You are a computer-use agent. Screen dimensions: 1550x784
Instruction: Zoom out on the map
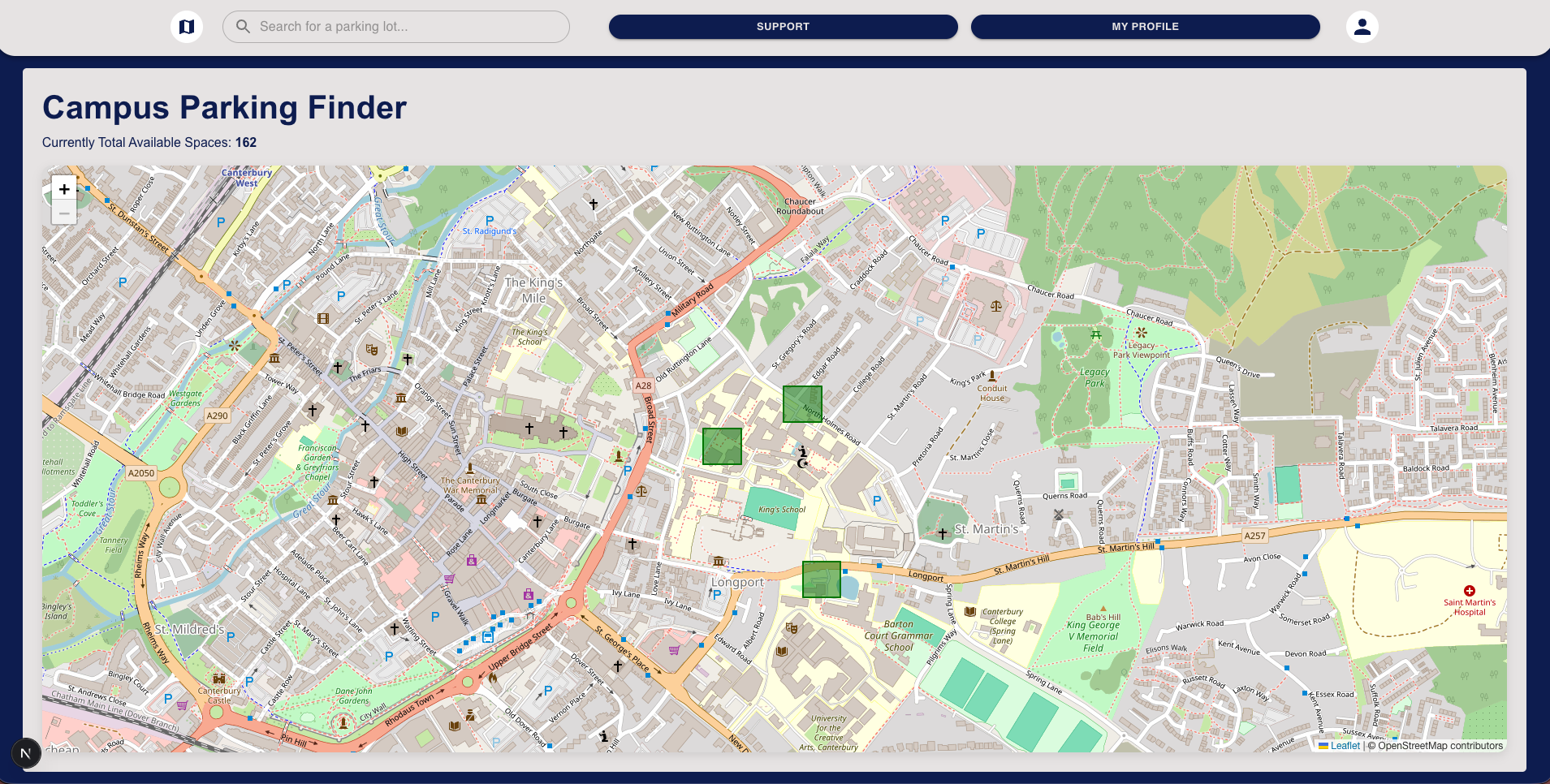(x=64, y=213)
